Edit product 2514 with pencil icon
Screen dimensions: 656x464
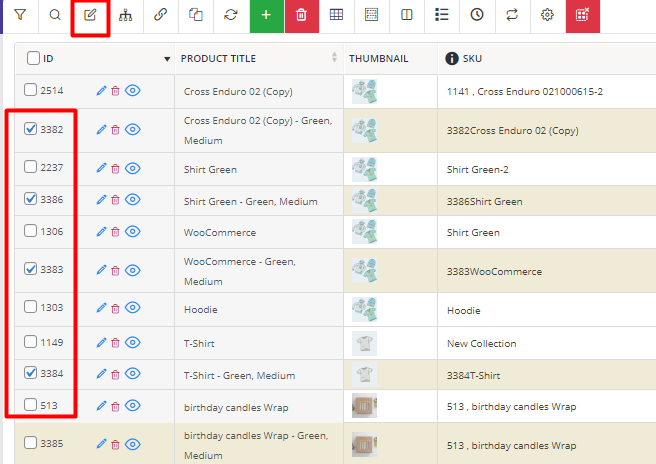tap(102, 90)
